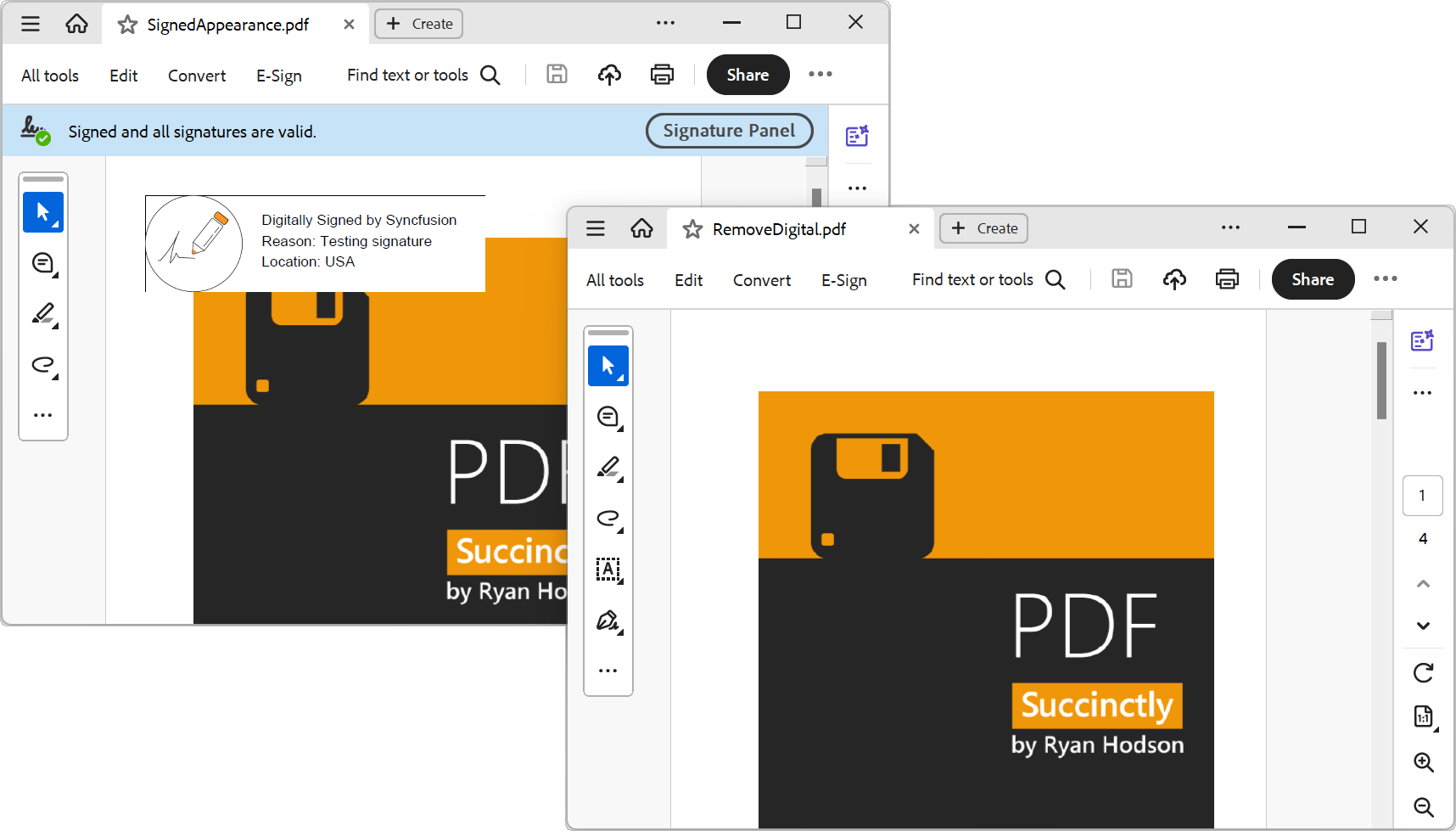Screen dimensions: 1456x831
Task: Click the Share button in RemoveDigital.pdf
Action: click(x=1313, y=279)
